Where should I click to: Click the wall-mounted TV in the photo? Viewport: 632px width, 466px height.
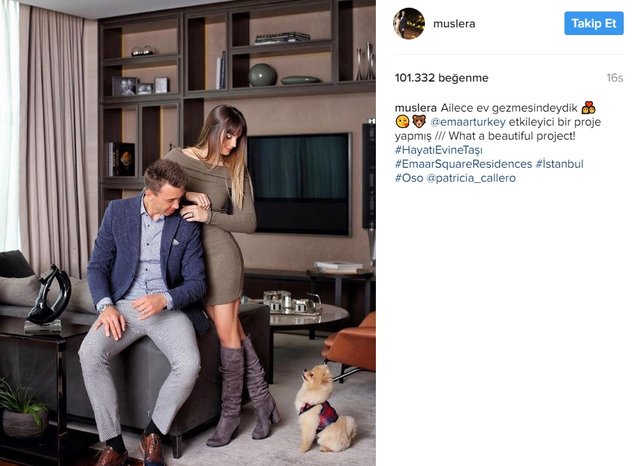click(x=299, y=184)
